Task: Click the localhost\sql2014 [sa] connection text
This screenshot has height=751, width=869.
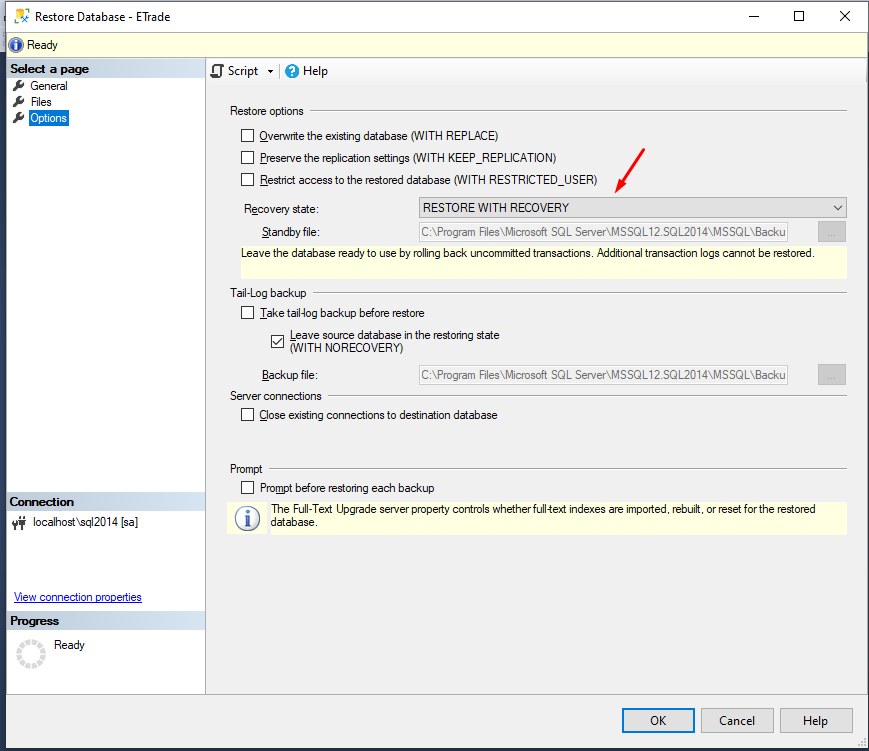Action: 85,522
